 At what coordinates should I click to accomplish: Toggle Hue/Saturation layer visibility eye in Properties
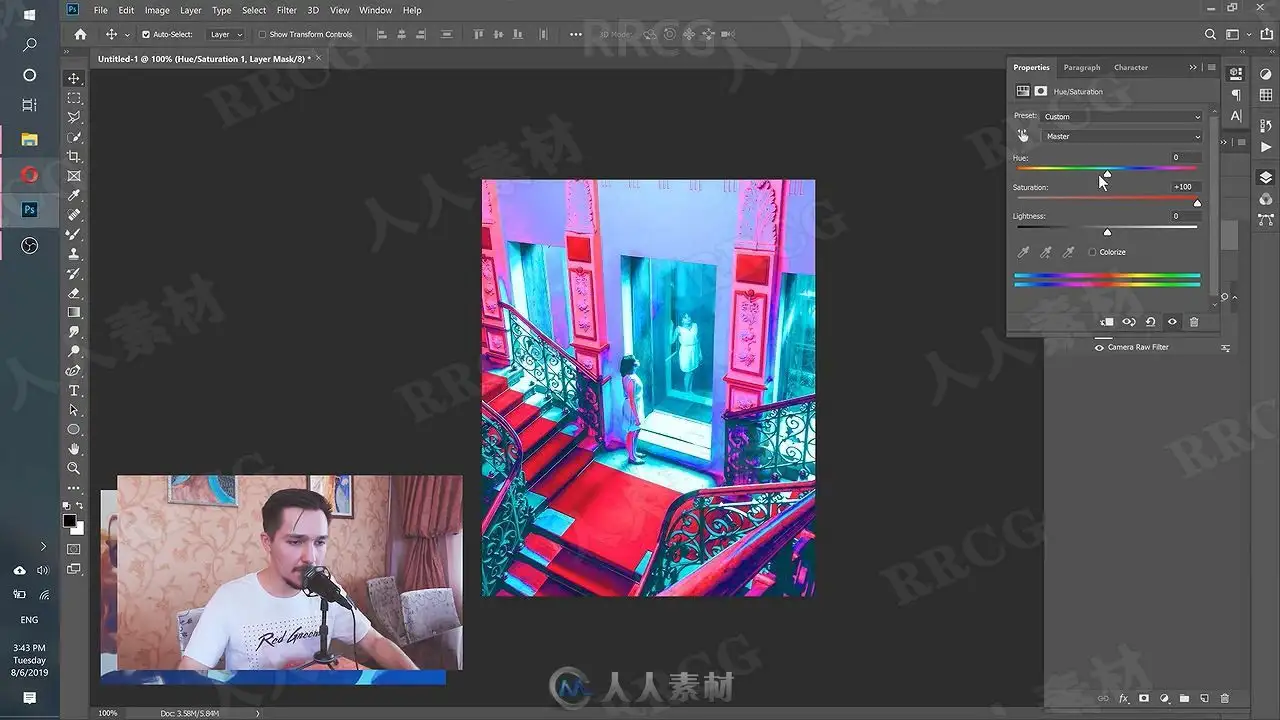click(1172, 322)
